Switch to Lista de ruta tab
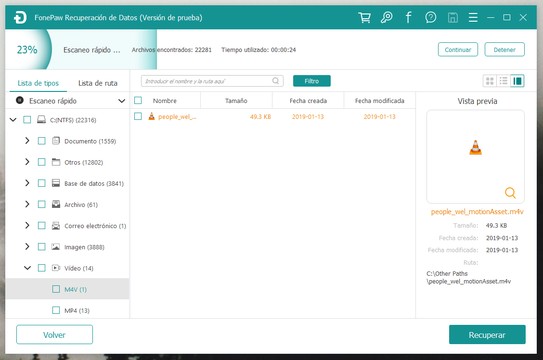Image resolution: width=543 pixels, height=360 pixels. (x=98, y=83)
